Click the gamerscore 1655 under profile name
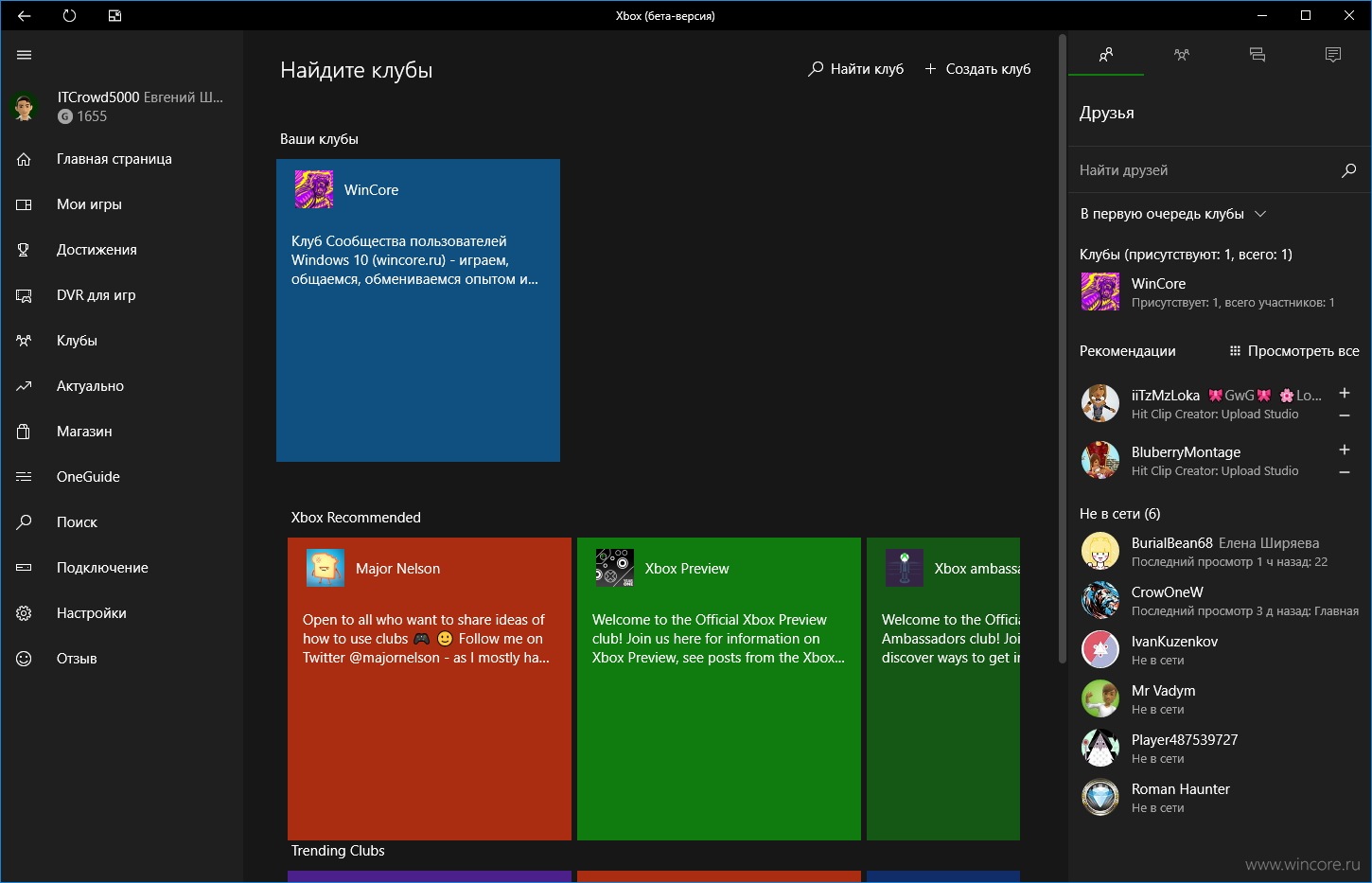Image resolution: width=1372 pixels, height=883 pixels. point(82,116)
